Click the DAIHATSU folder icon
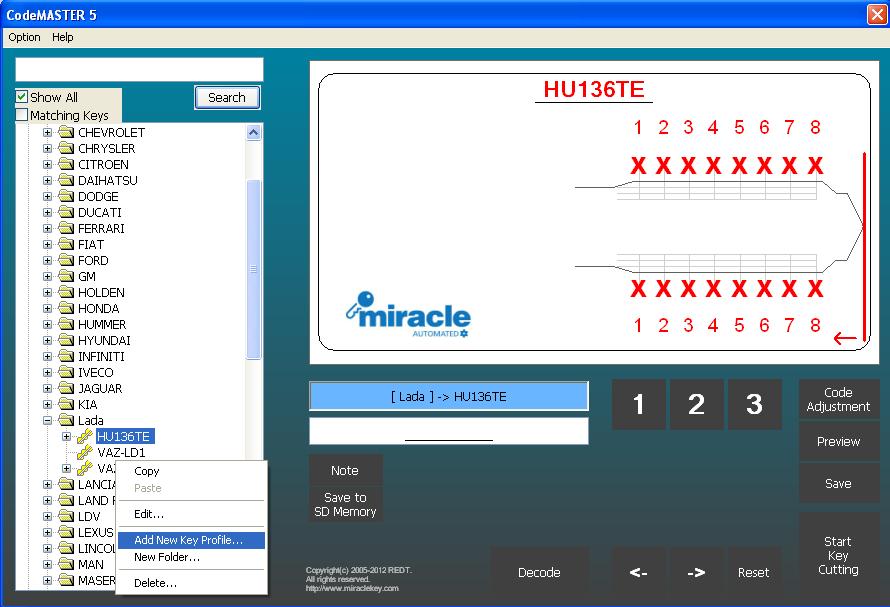 point(66,180)
